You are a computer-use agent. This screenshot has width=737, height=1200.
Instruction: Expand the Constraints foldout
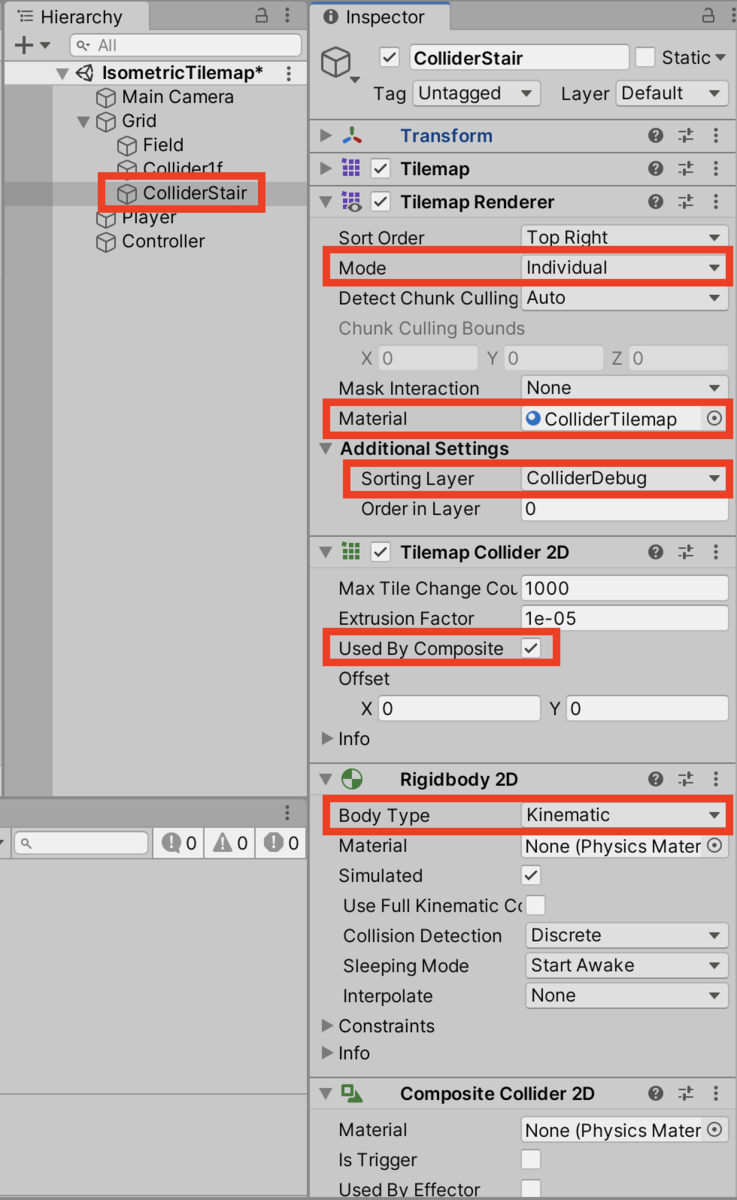tap(326, 1026)
